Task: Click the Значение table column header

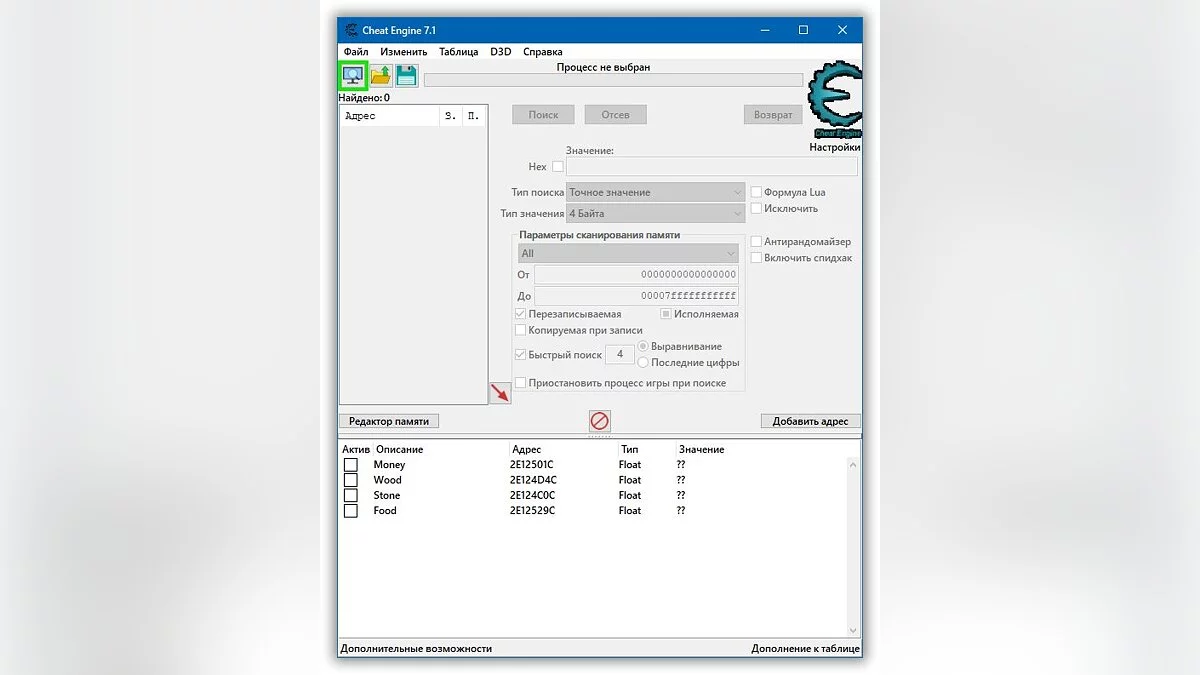Action: pos(701,450)
